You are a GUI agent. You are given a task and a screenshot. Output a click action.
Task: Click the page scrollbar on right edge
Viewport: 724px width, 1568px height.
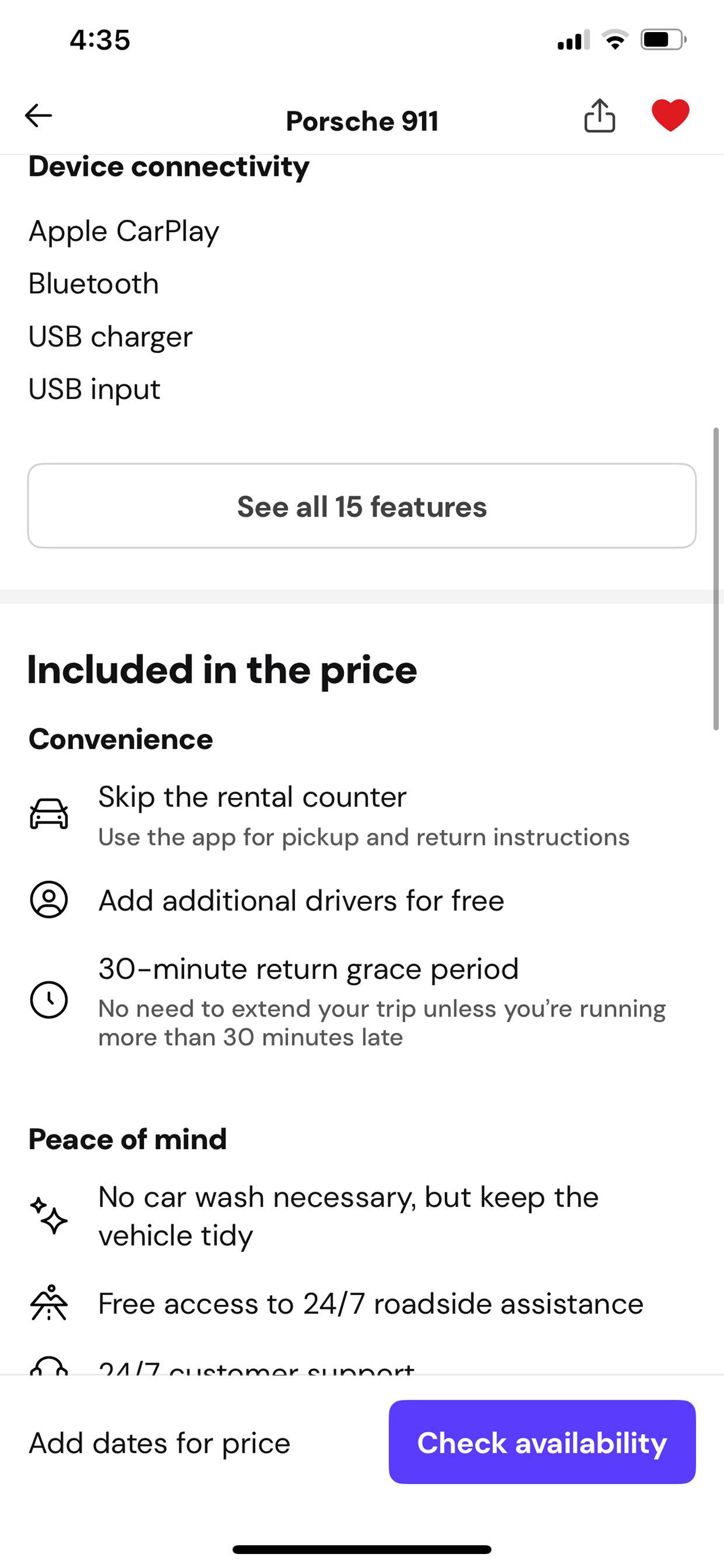pos(716,578)
